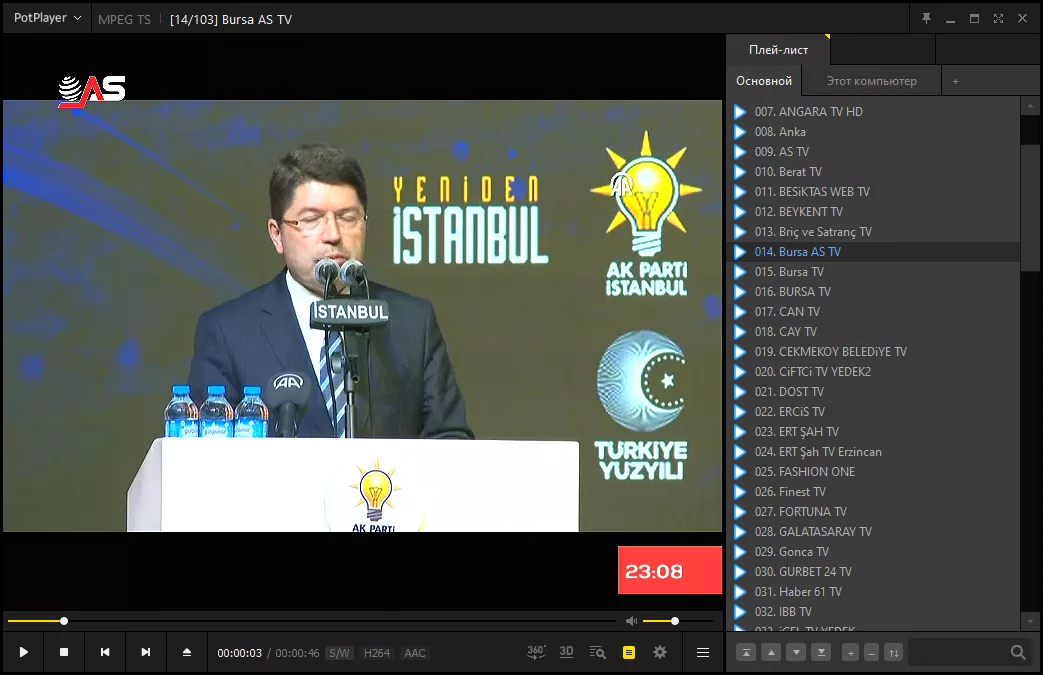Screen dimensions: 1043x675
Task: Select the Плей-лист tab
Action: (x=778, y=50)
